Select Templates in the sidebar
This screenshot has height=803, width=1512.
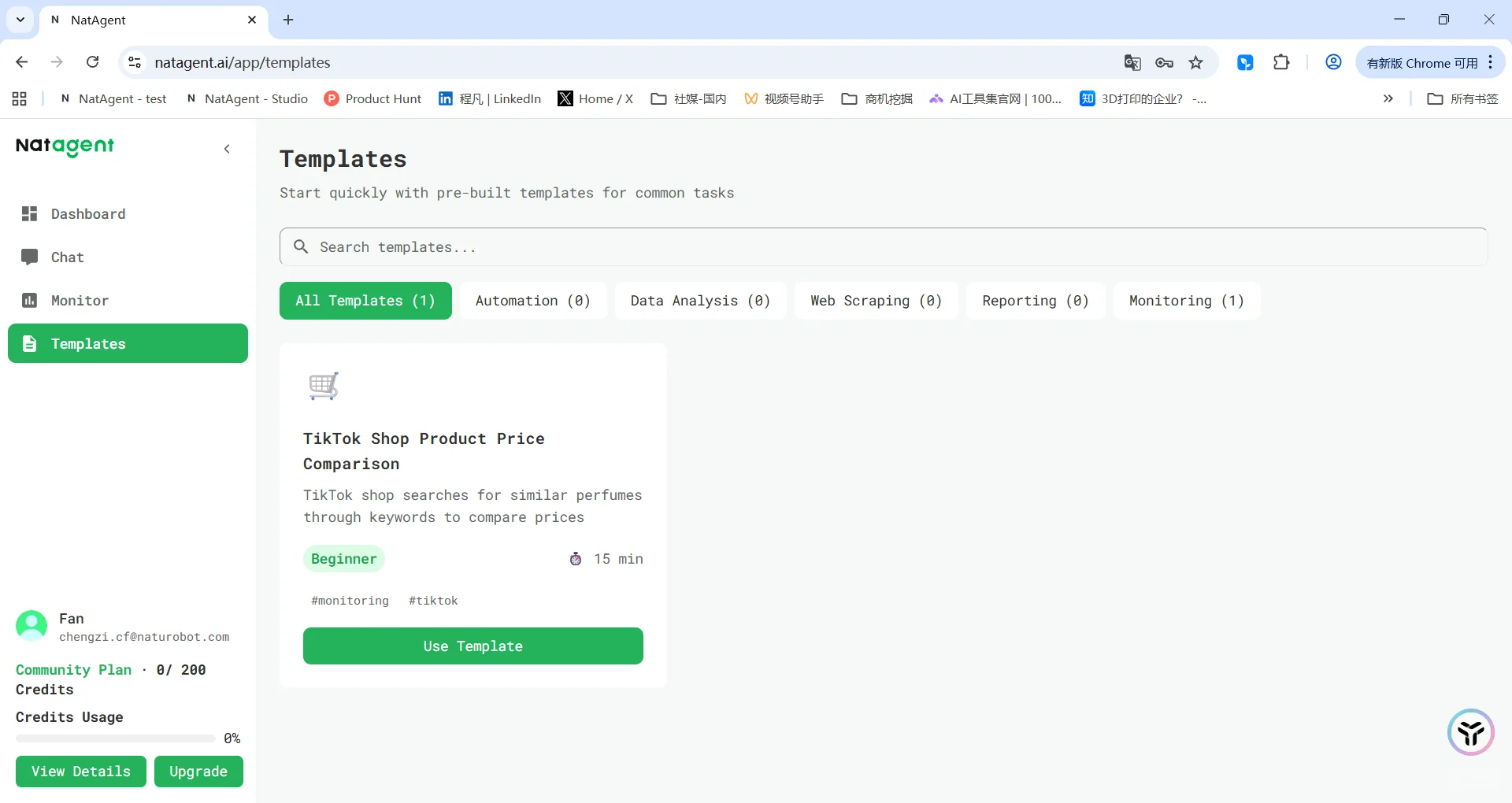[128, 343]
